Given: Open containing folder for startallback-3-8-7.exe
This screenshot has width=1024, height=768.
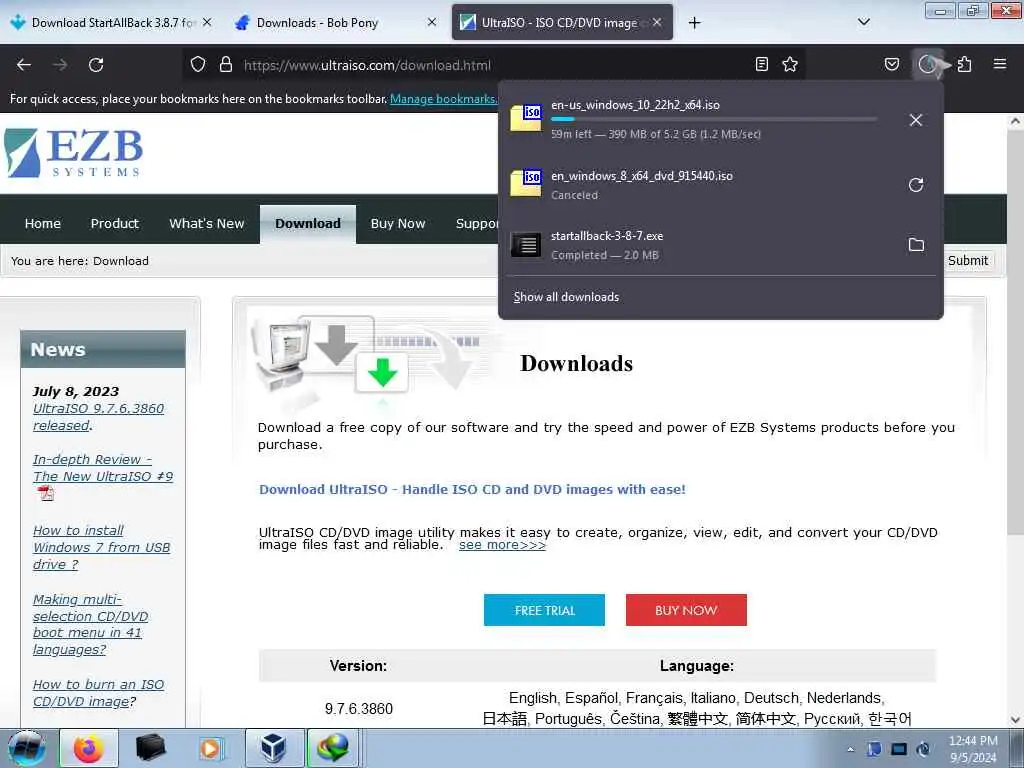Looking at the screenshot, I should (916, 245).
